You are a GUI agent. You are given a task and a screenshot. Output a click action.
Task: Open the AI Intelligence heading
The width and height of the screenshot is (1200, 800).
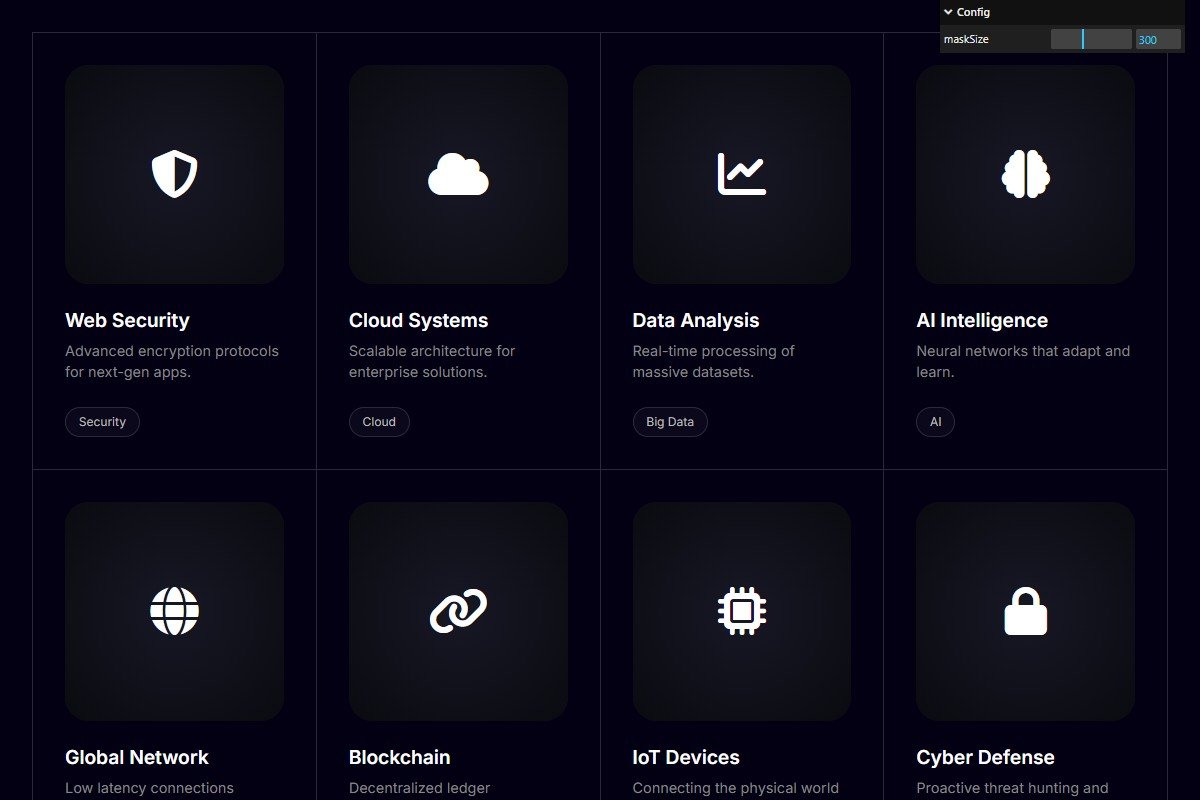[982, 321]
